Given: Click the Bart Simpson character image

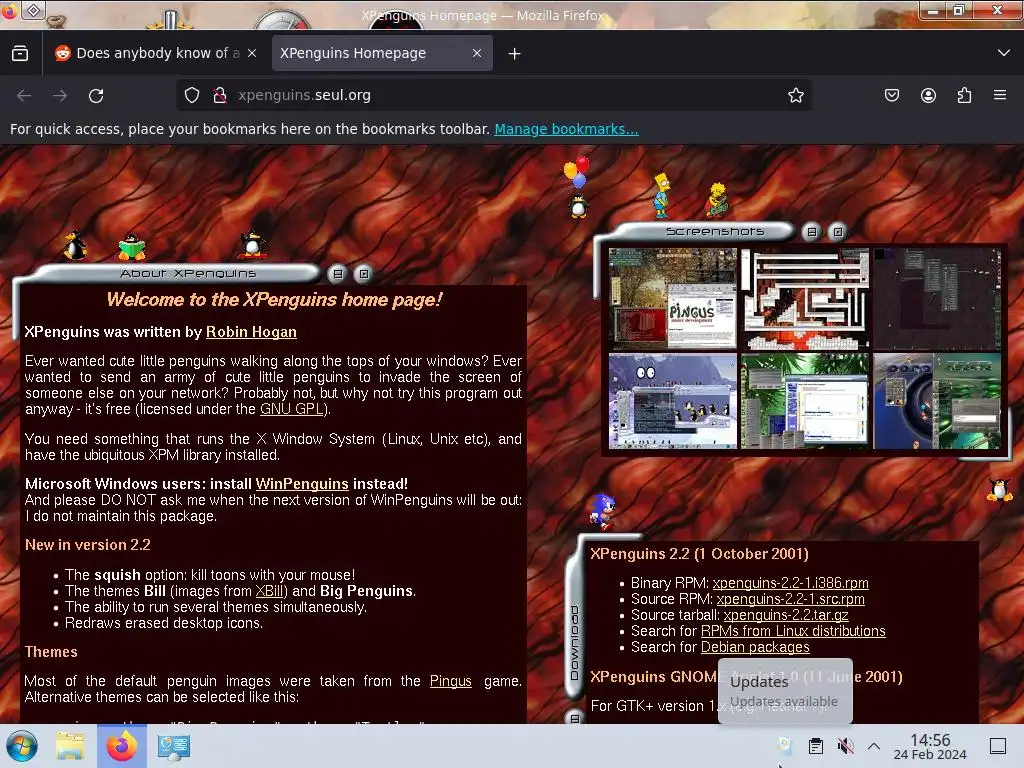Looking at the screenshot, I should (662, 195).
